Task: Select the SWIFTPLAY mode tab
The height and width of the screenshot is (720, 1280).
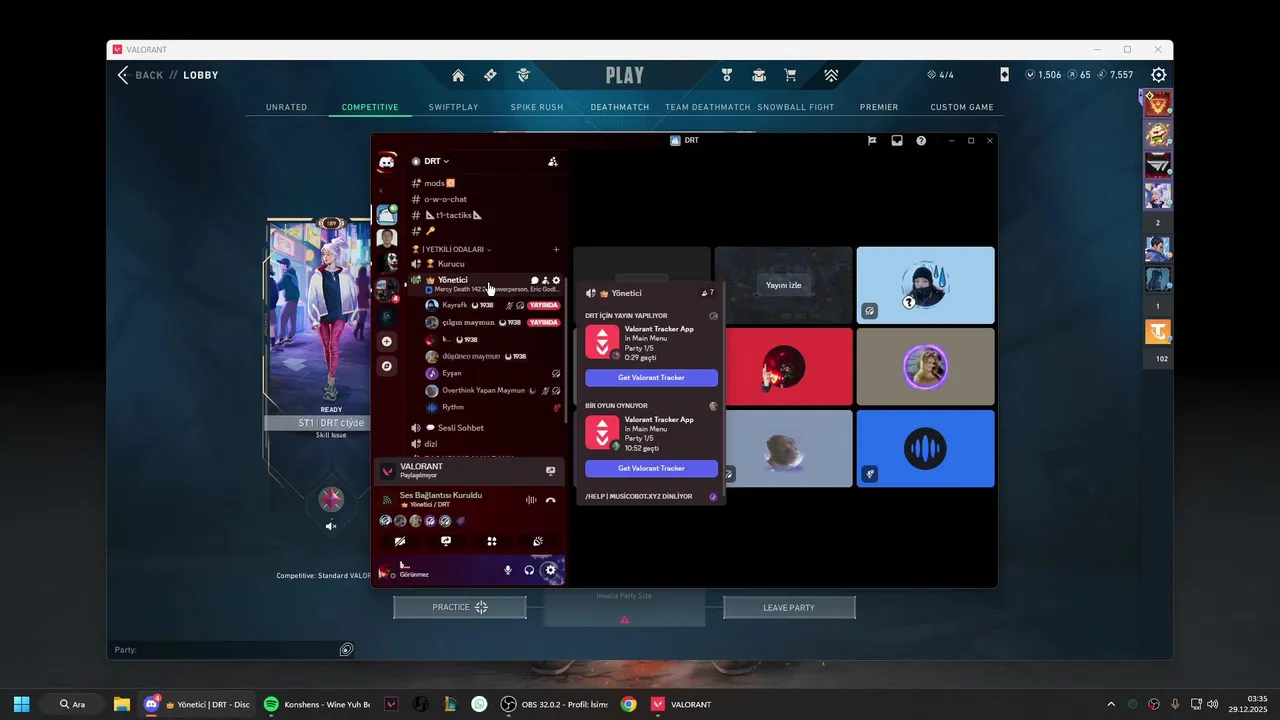Action: click(x=454, y=107)
